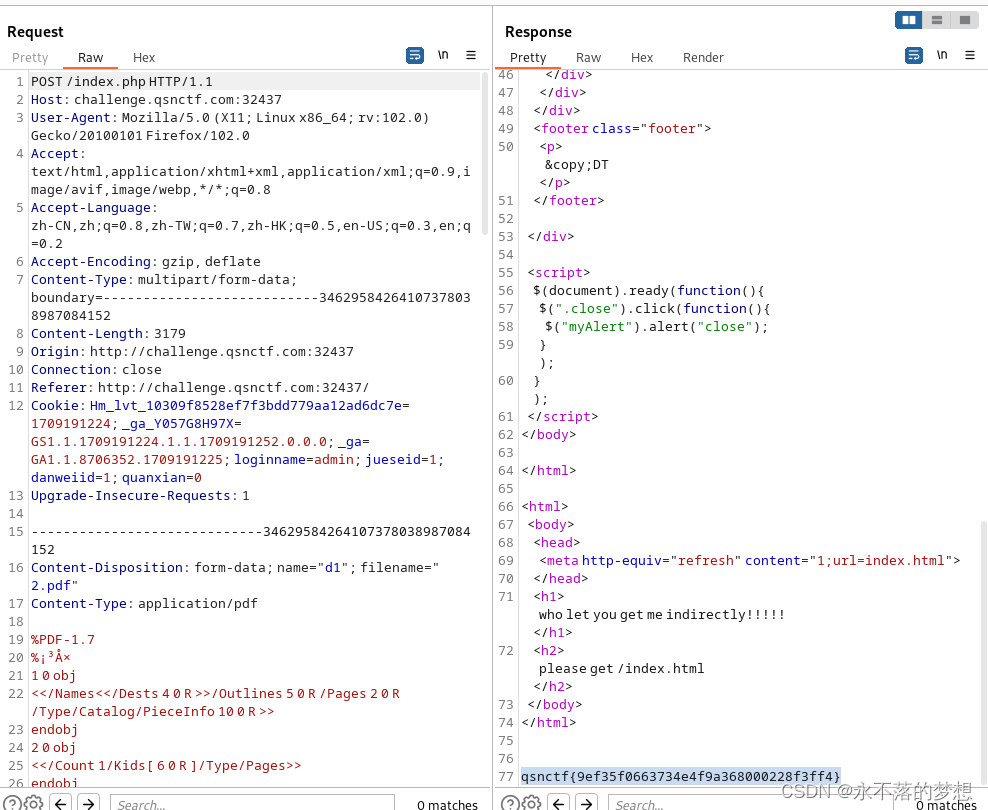Open Response panel hamburger options menu
The width and height of the screenshot is (988, 810).
970,55
